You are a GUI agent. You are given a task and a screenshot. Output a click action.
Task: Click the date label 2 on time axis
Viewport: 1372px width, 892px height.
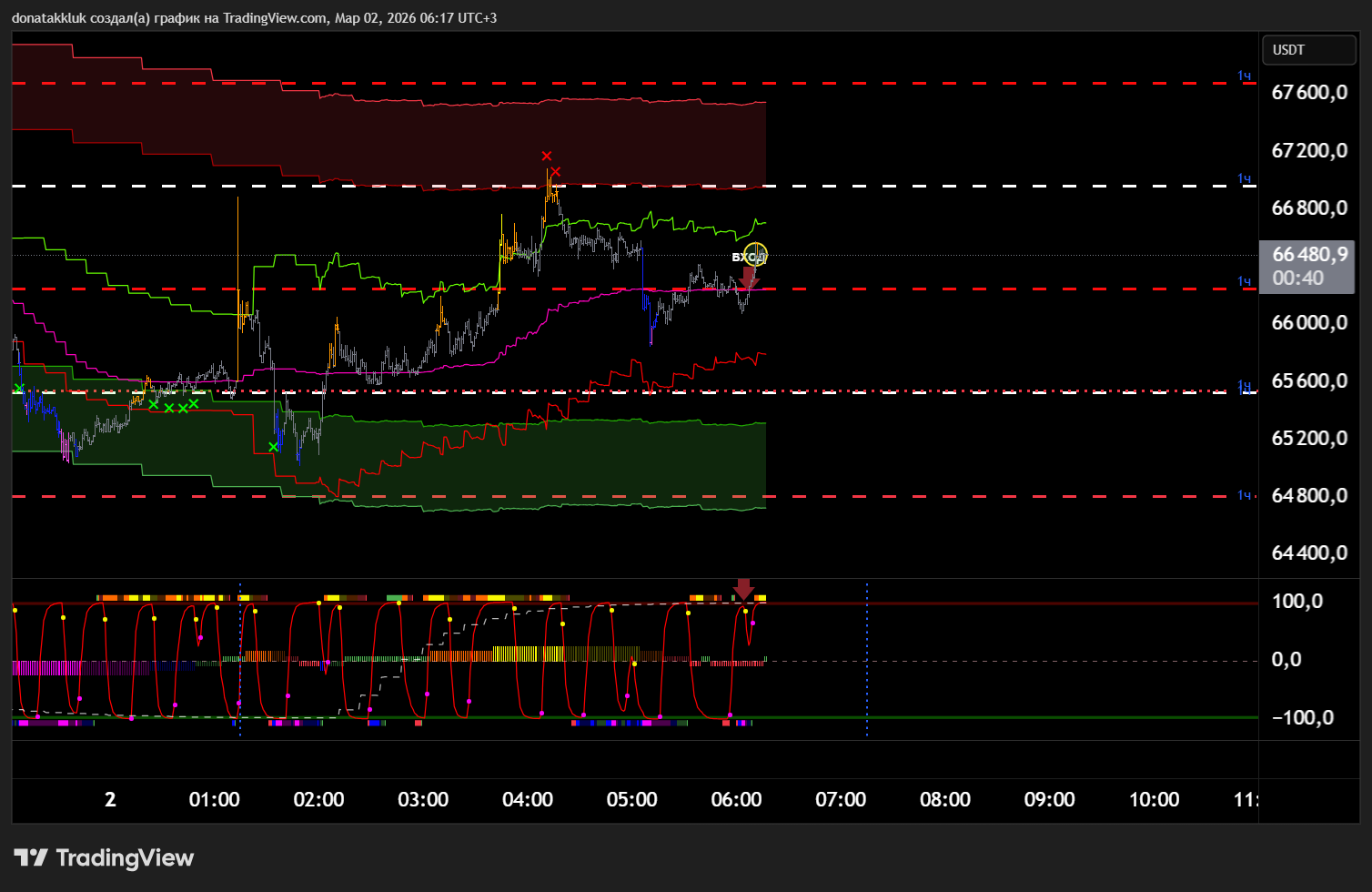(110, 800)
